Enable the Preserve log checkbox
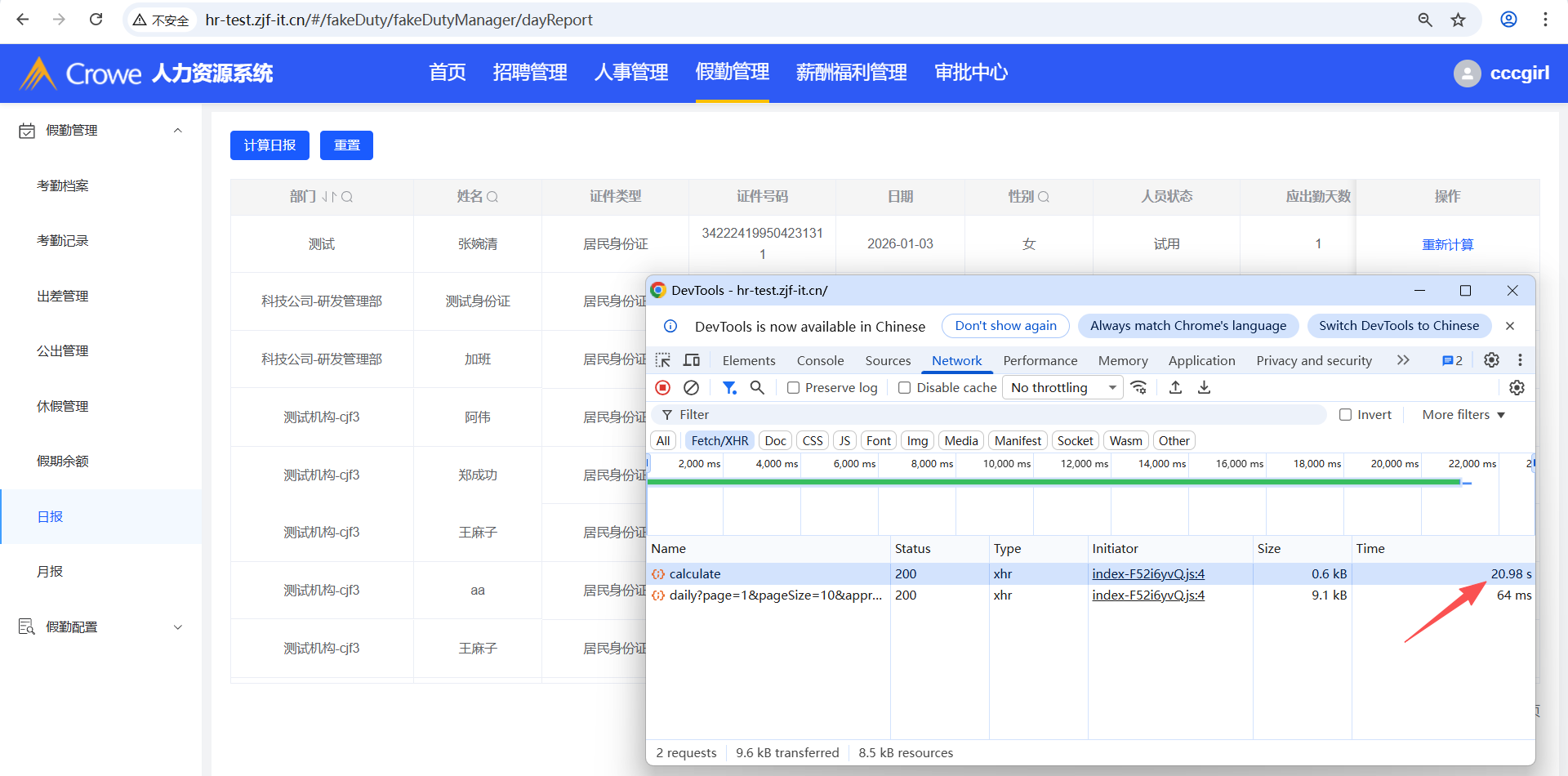This screenshot has height=776, width=1568. click(x=793, y=388)
